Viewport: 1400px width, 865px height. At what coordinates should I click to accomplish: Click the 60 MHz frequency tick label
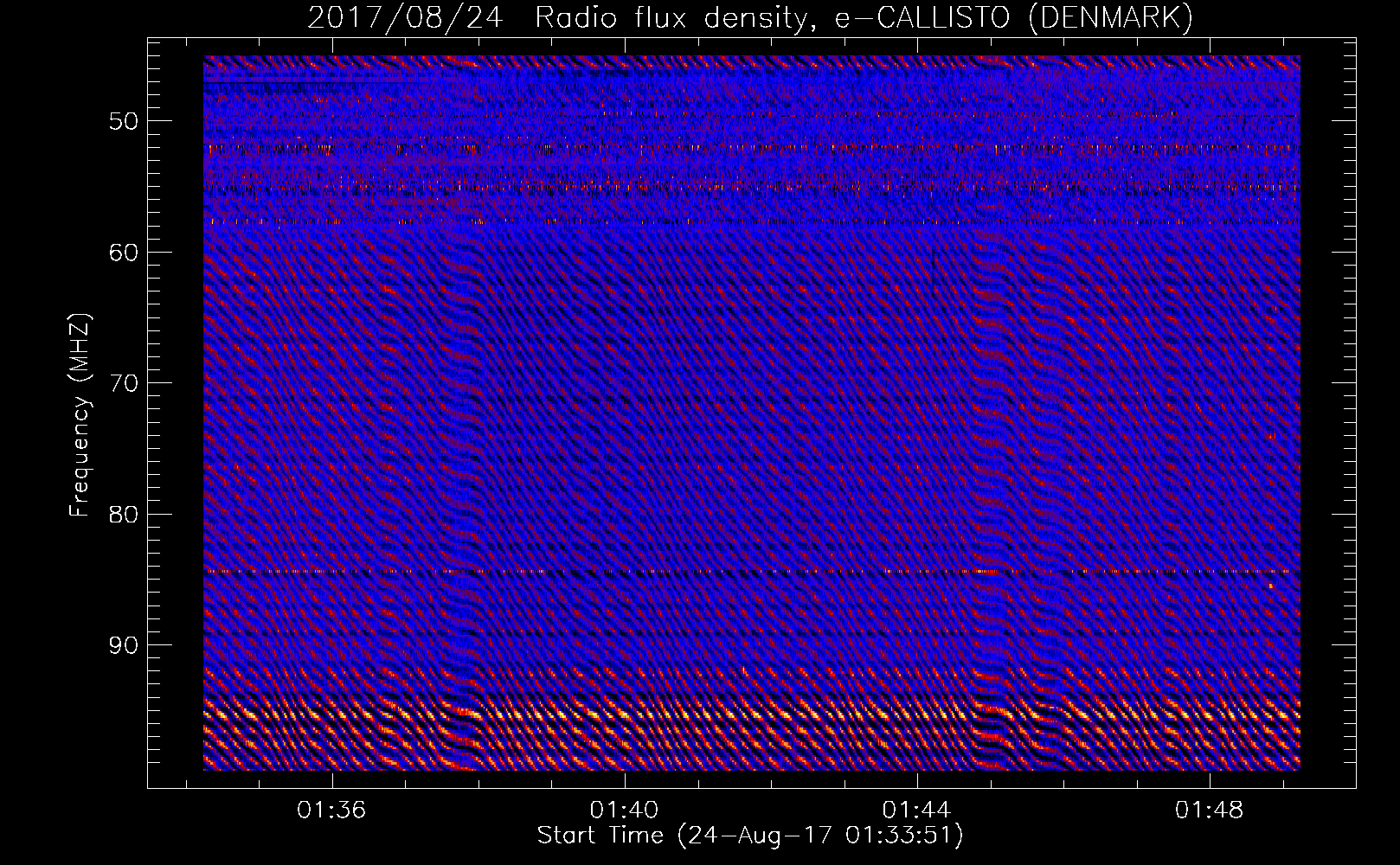pyautogui.click(x=124, y=253)
